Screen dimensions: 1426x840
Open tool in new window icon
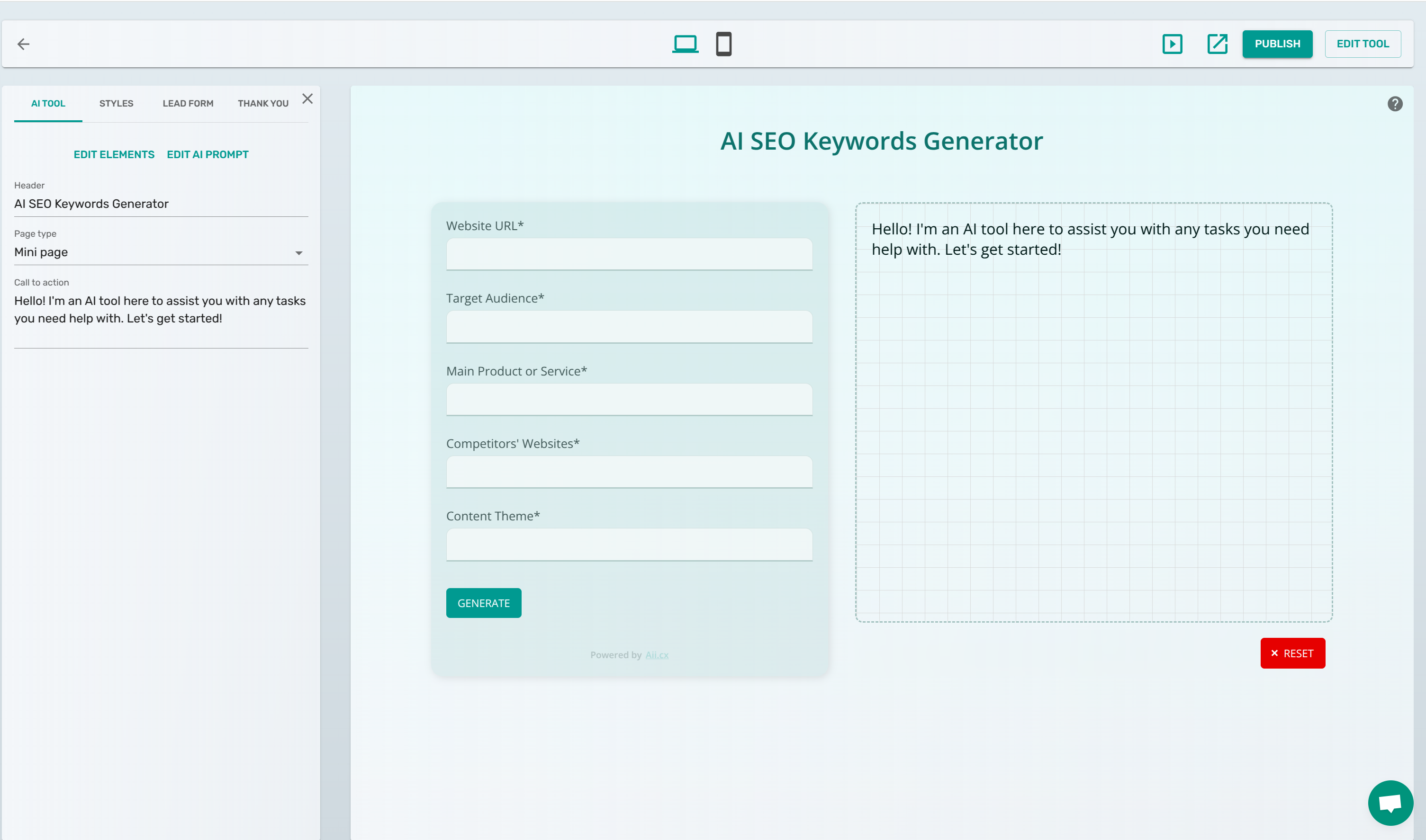tap(1217, 44)
